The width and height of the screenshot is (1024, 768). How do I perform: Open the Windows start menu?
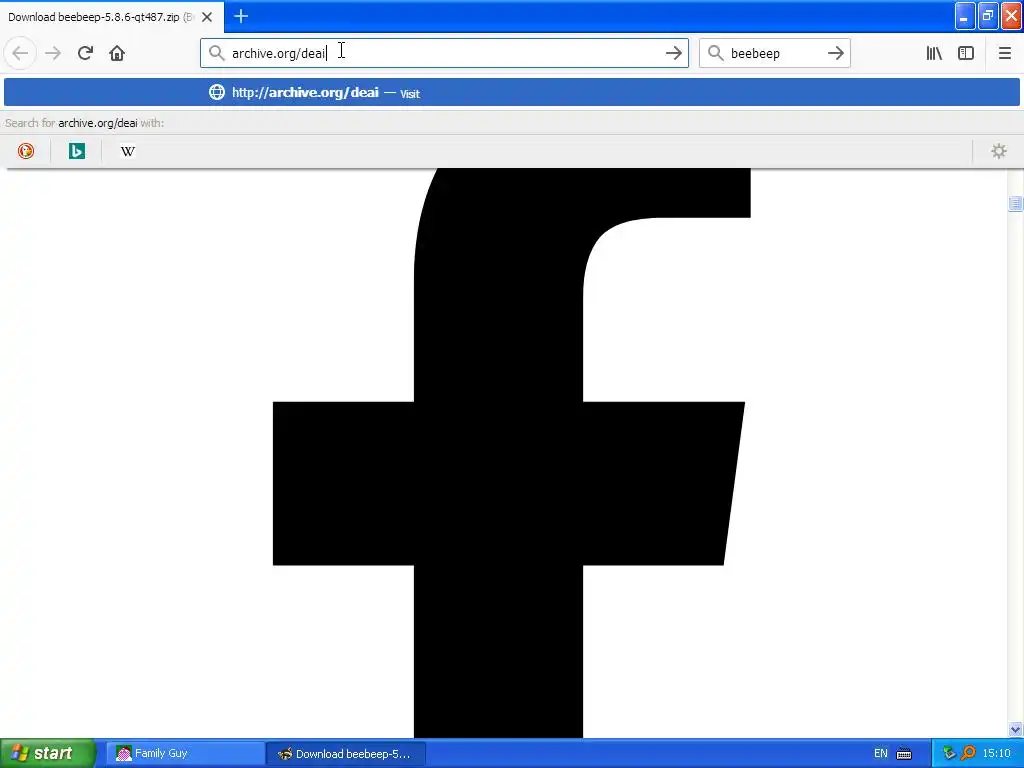(48, 753)
